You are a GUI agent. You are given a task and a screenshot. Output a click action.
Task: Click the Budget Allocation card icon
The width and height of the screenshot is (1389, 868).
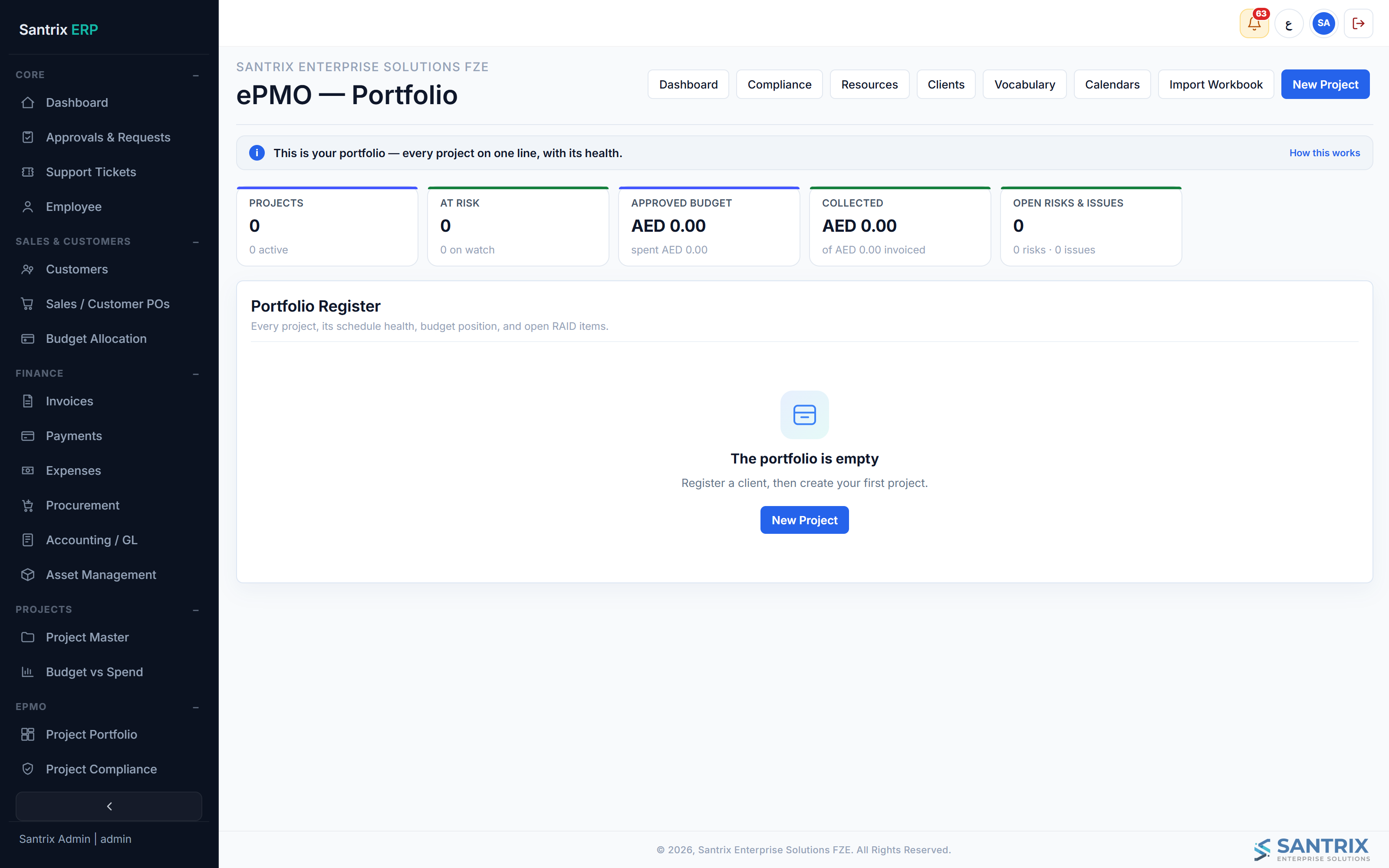pyautogui.click(x=27, y=339)
